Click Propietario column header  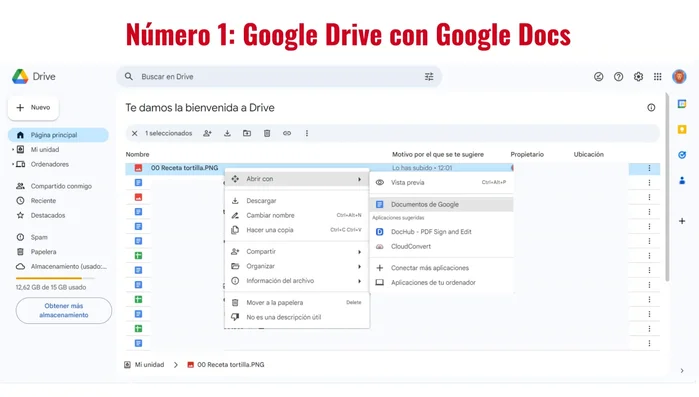(x=527, y=155)
